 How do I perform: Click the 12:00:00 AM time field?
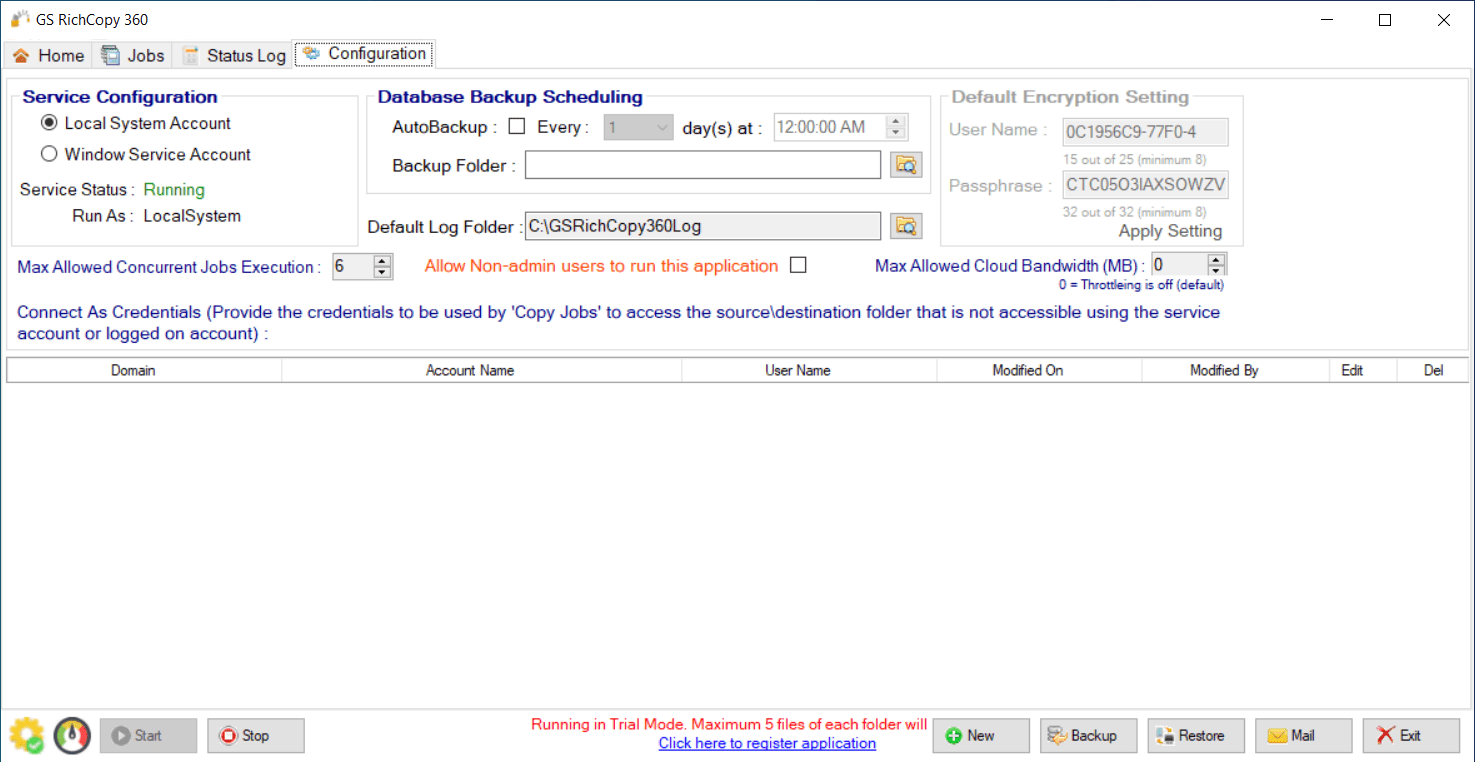click(x=830, y=128)
